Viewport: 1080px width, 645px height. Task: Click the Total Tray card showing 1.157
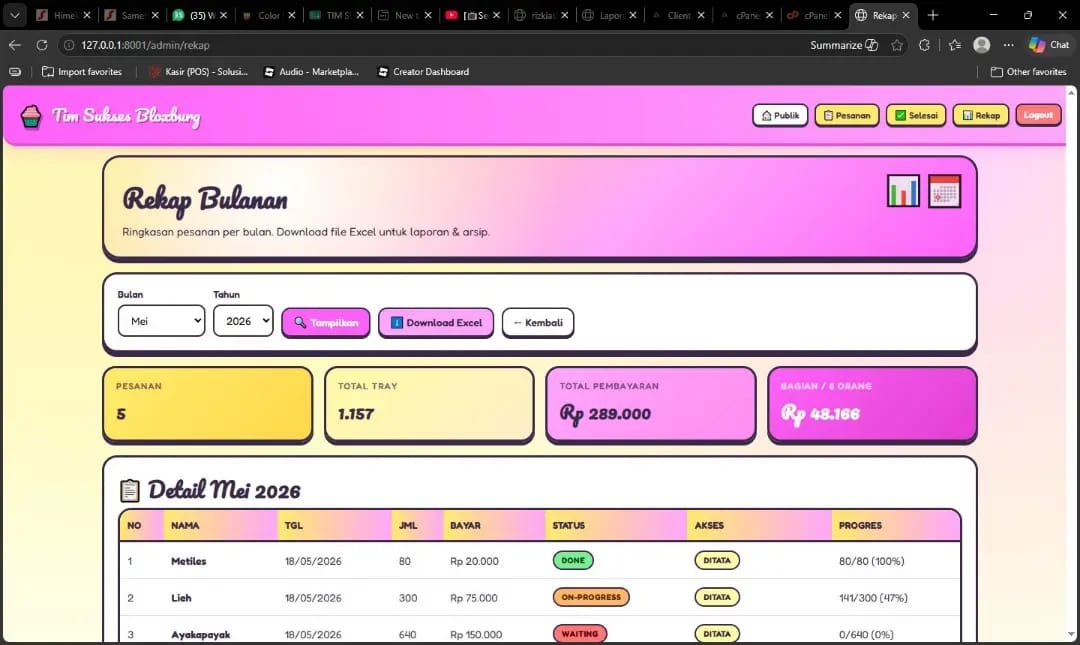point(429,404)
